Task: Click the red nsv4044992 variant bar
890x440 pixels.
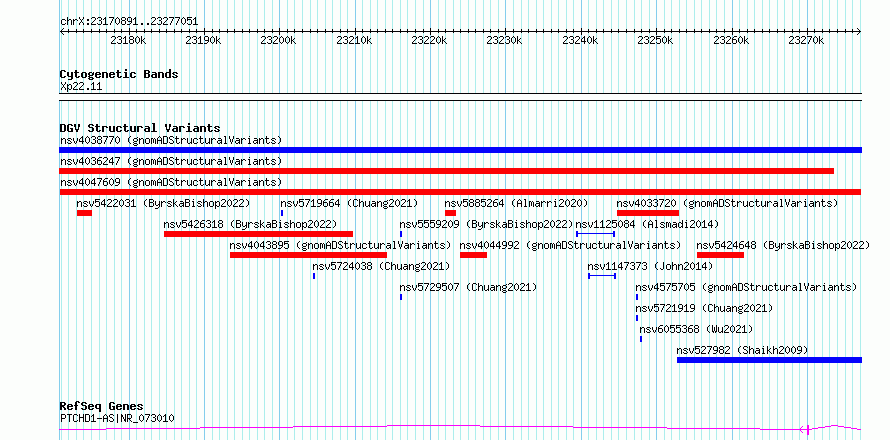Action: [x=473, y=255]
